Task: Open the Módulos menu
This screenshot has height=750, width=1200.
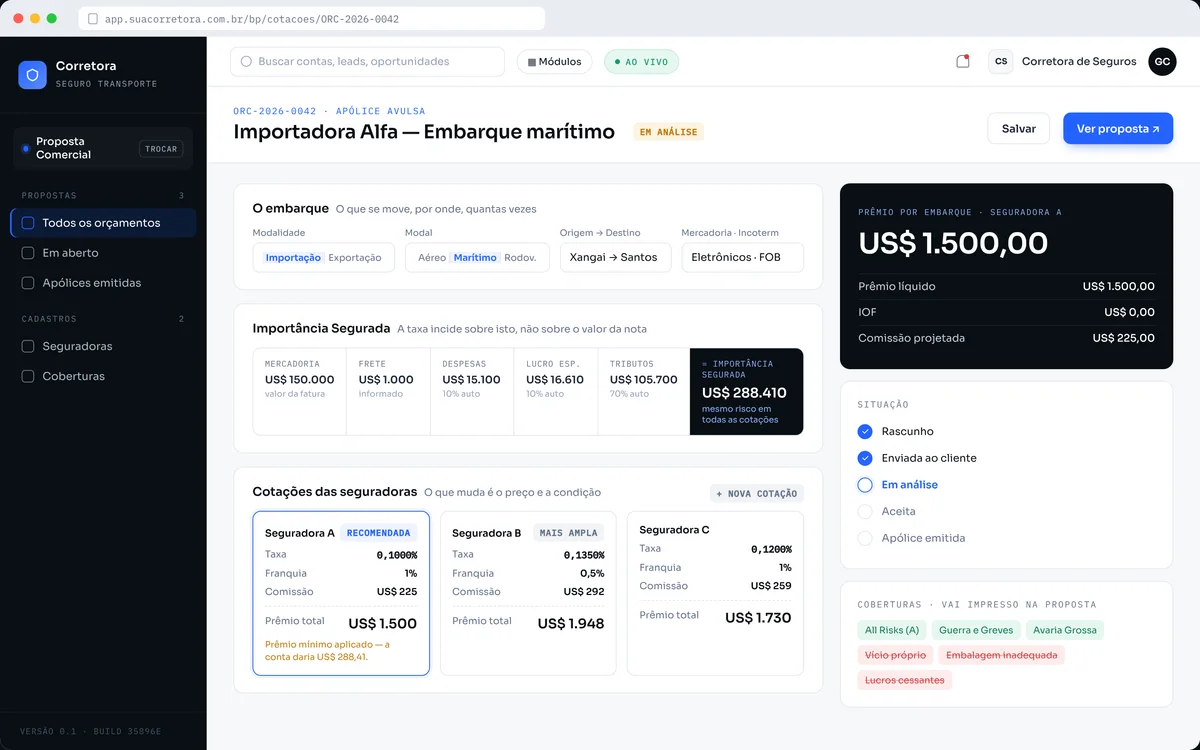Action: pyautogui.click(x=555, y=62)
